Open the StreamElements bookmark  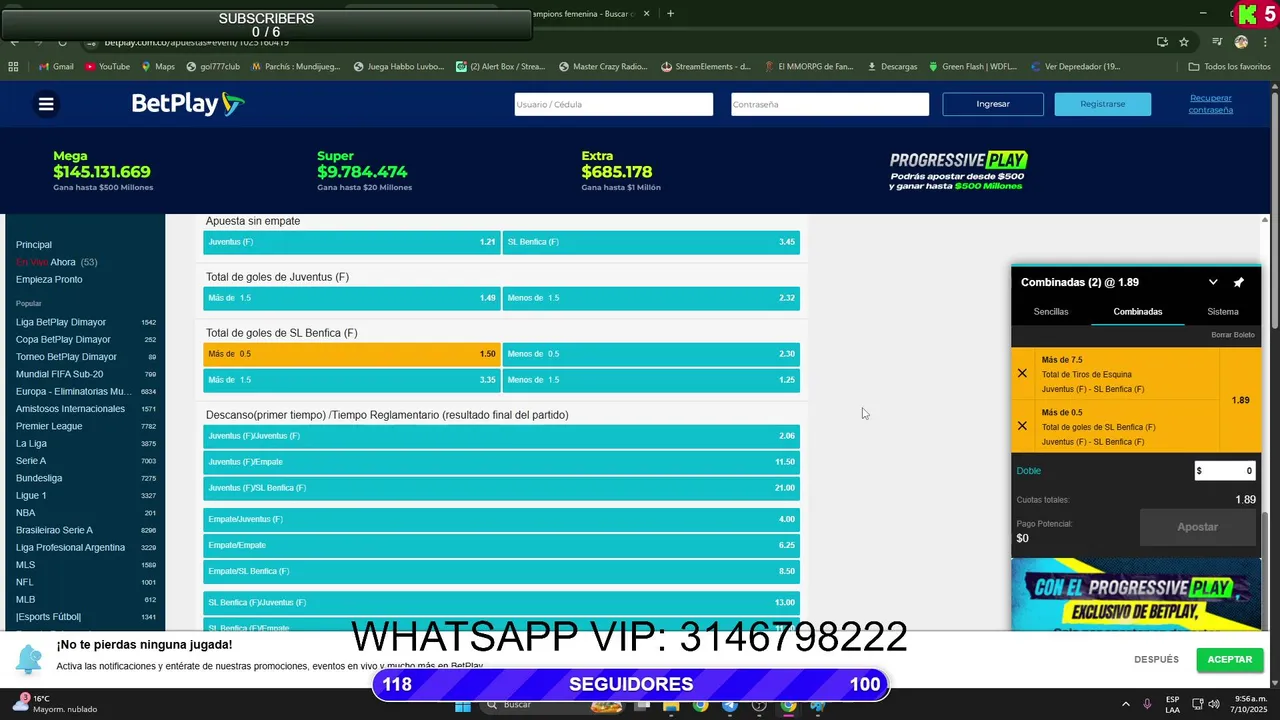tap(706, 67)
